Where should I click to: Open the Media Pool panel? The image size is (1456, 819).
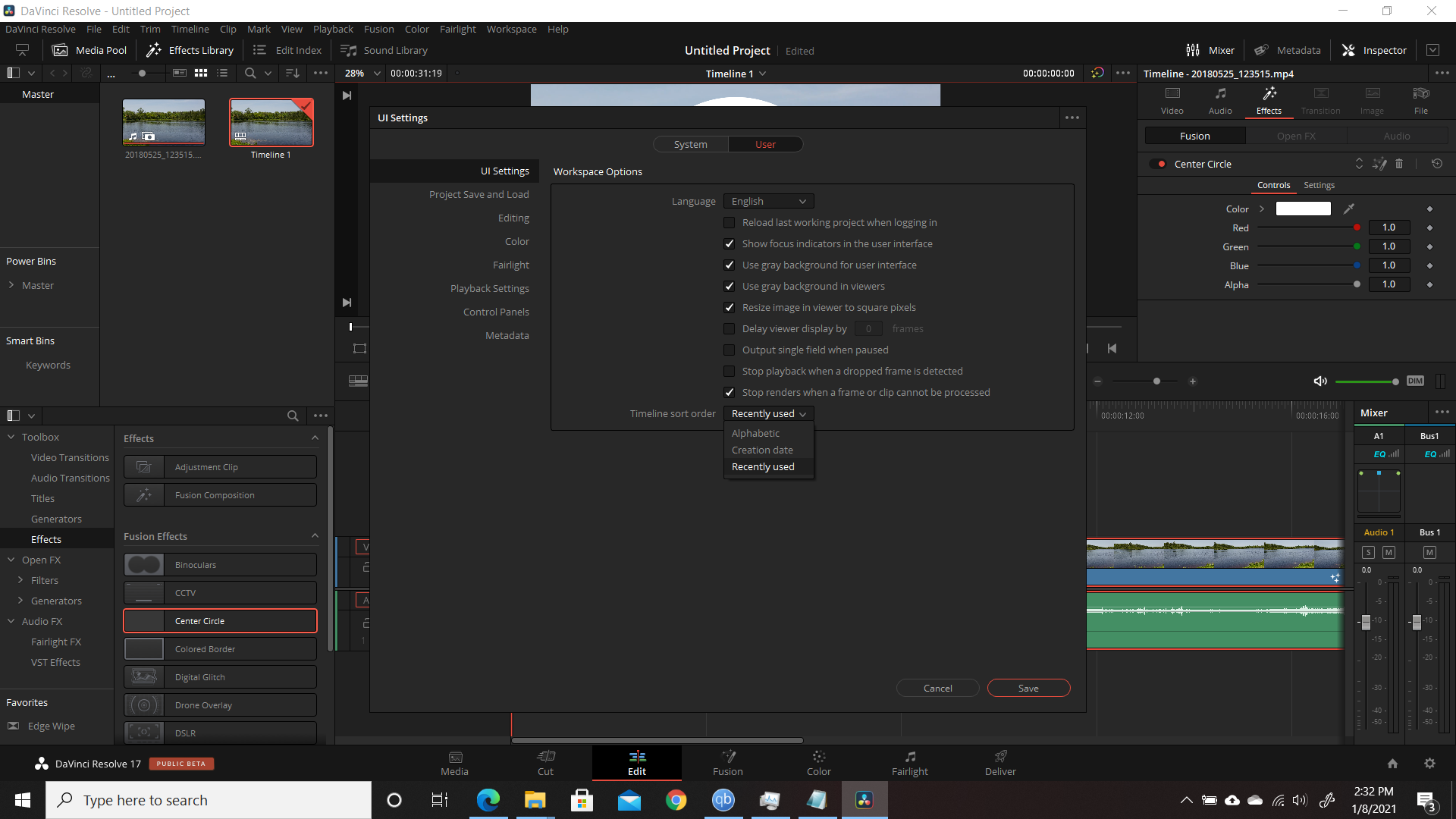point(89,50)
